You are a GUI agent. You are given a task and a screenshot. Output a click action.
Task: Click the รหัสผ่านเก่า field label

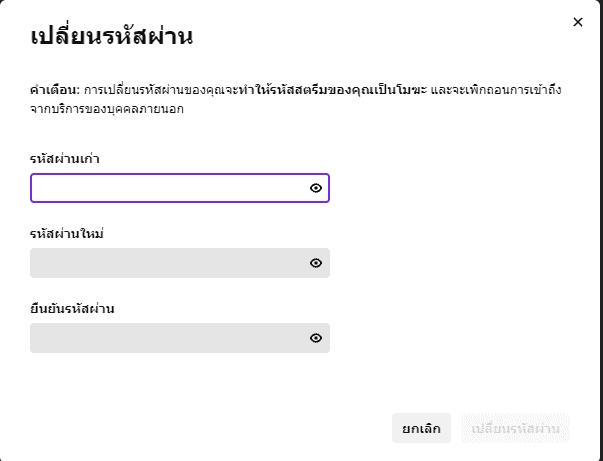point(64,158)
